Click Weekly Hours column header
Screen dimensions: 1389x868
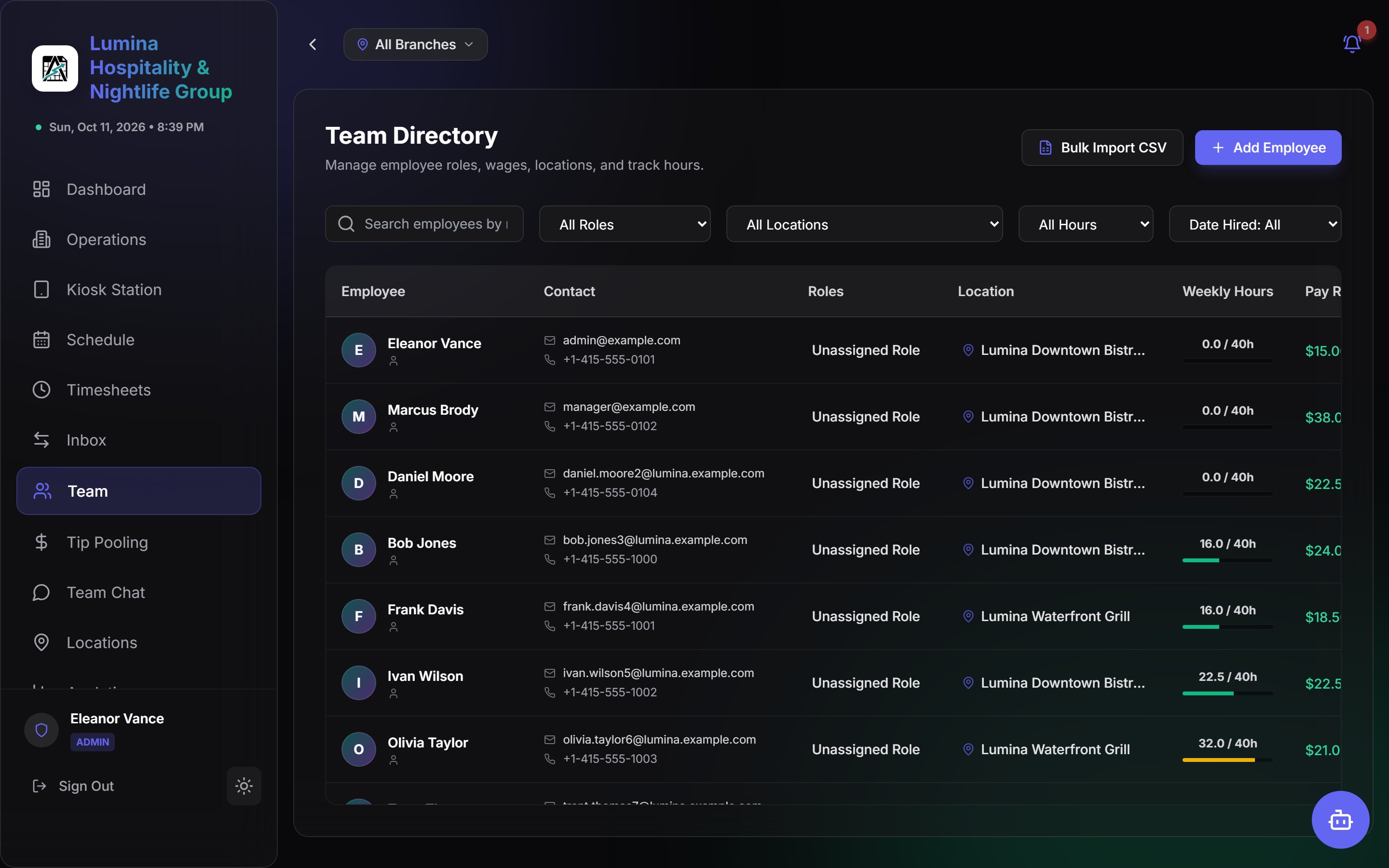pyautogui.click(x=1228, y=292)
